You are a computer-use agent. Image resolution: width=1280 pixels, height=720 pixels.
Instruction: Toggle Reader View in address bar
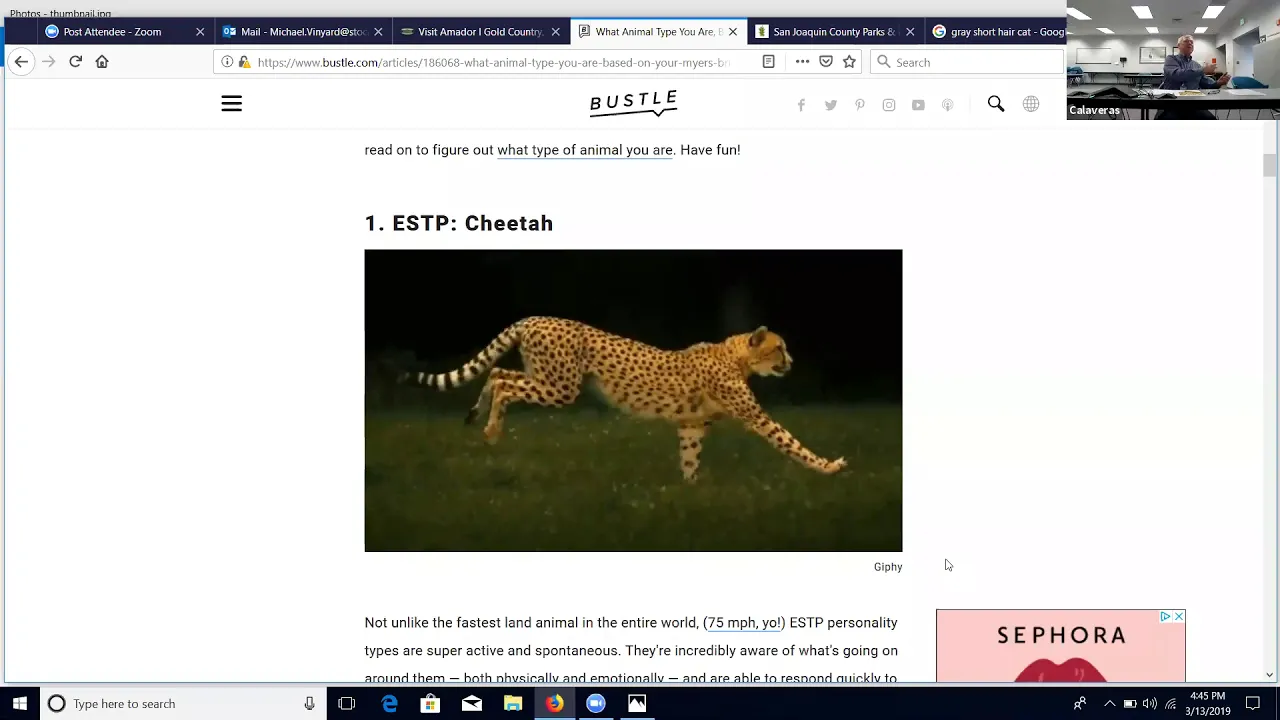[x=768, y=62]
